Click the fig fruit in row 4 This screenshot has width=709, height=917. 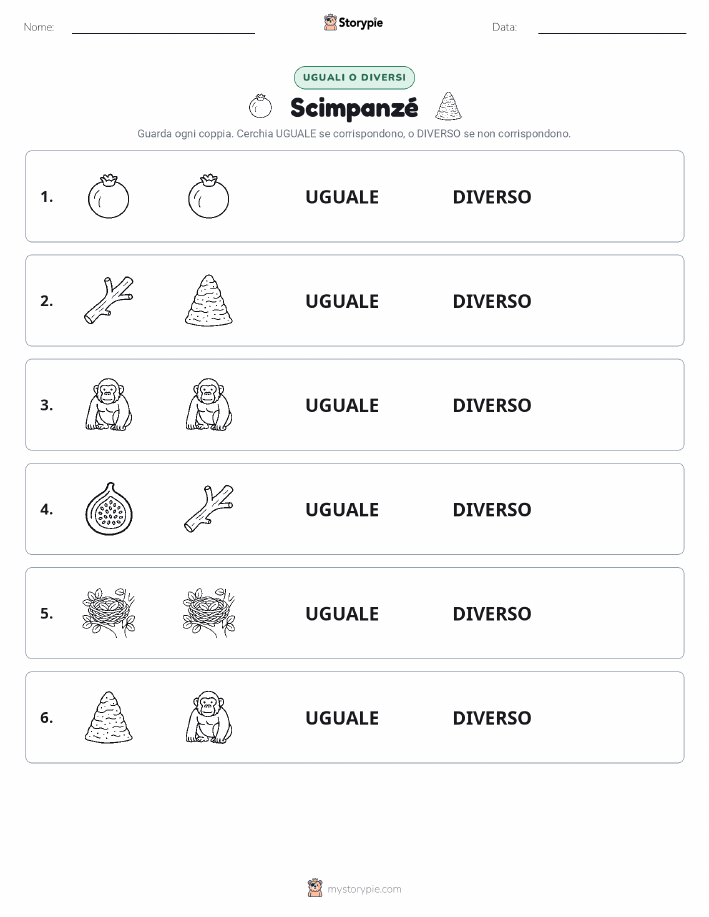[x=109, y=509]
